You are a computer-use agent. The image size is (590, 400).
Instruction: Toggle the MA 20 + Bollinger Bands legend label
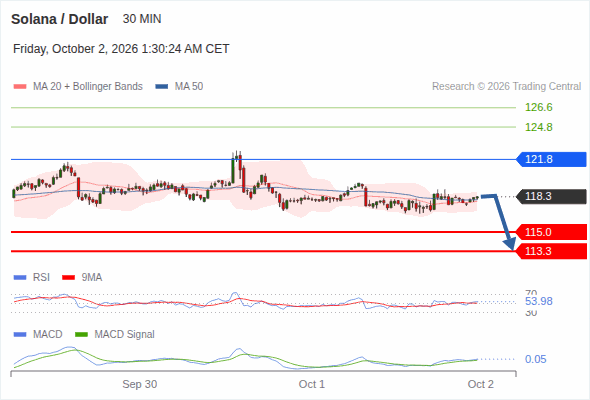click(88, 87)
